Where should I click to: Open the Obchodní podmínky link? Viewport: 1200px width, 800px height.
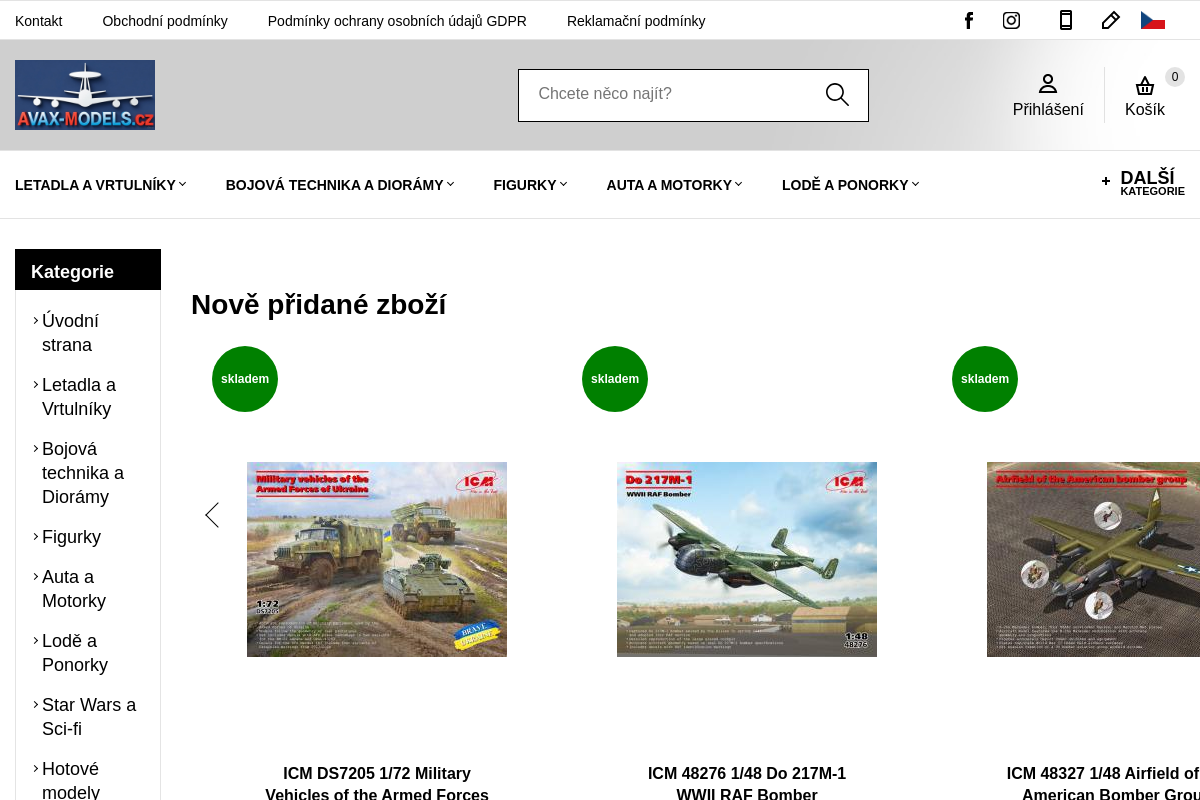coord(165,21)
